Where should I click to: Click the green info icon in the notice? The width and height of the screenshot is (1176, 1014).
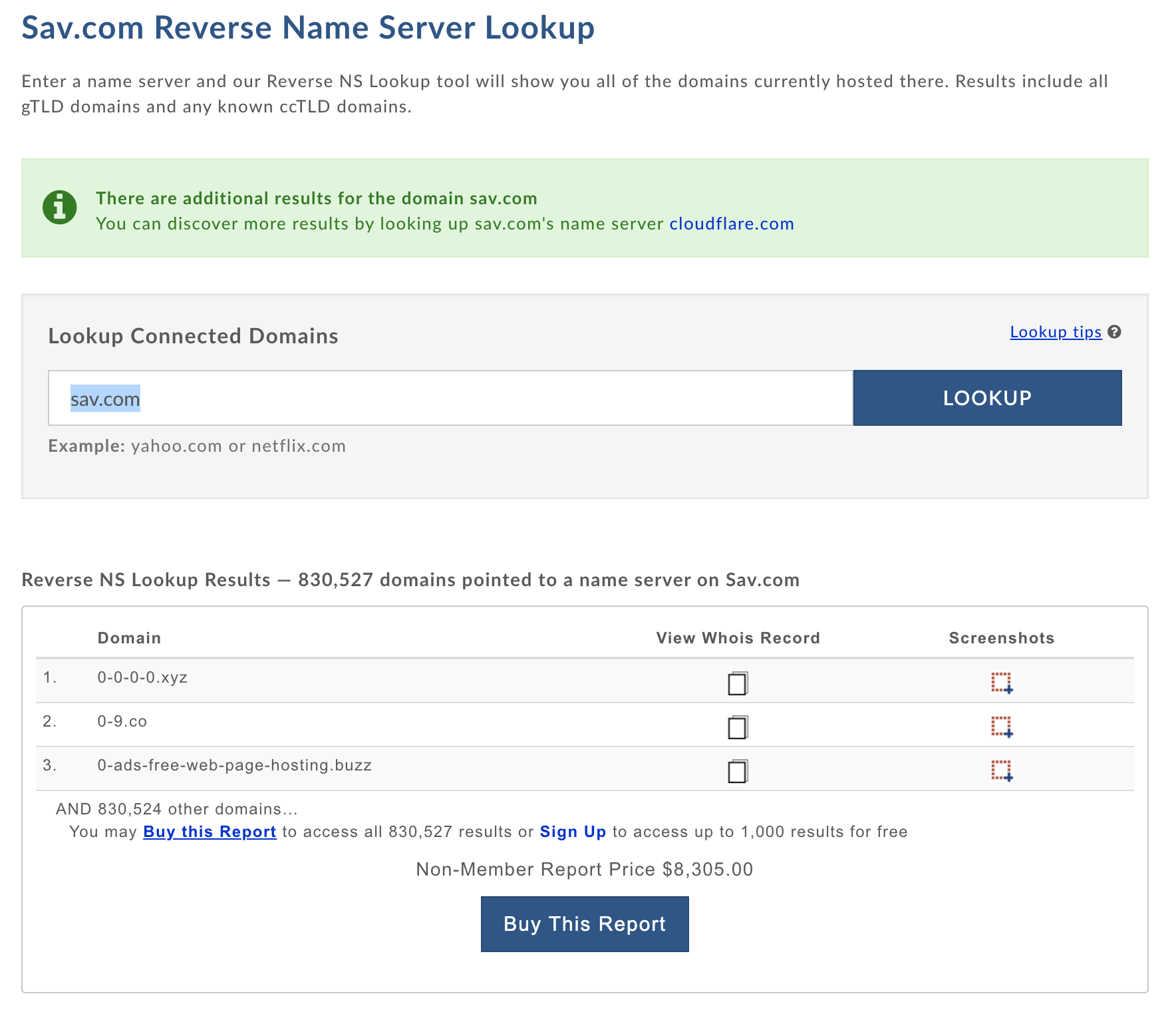coord(60,208)
